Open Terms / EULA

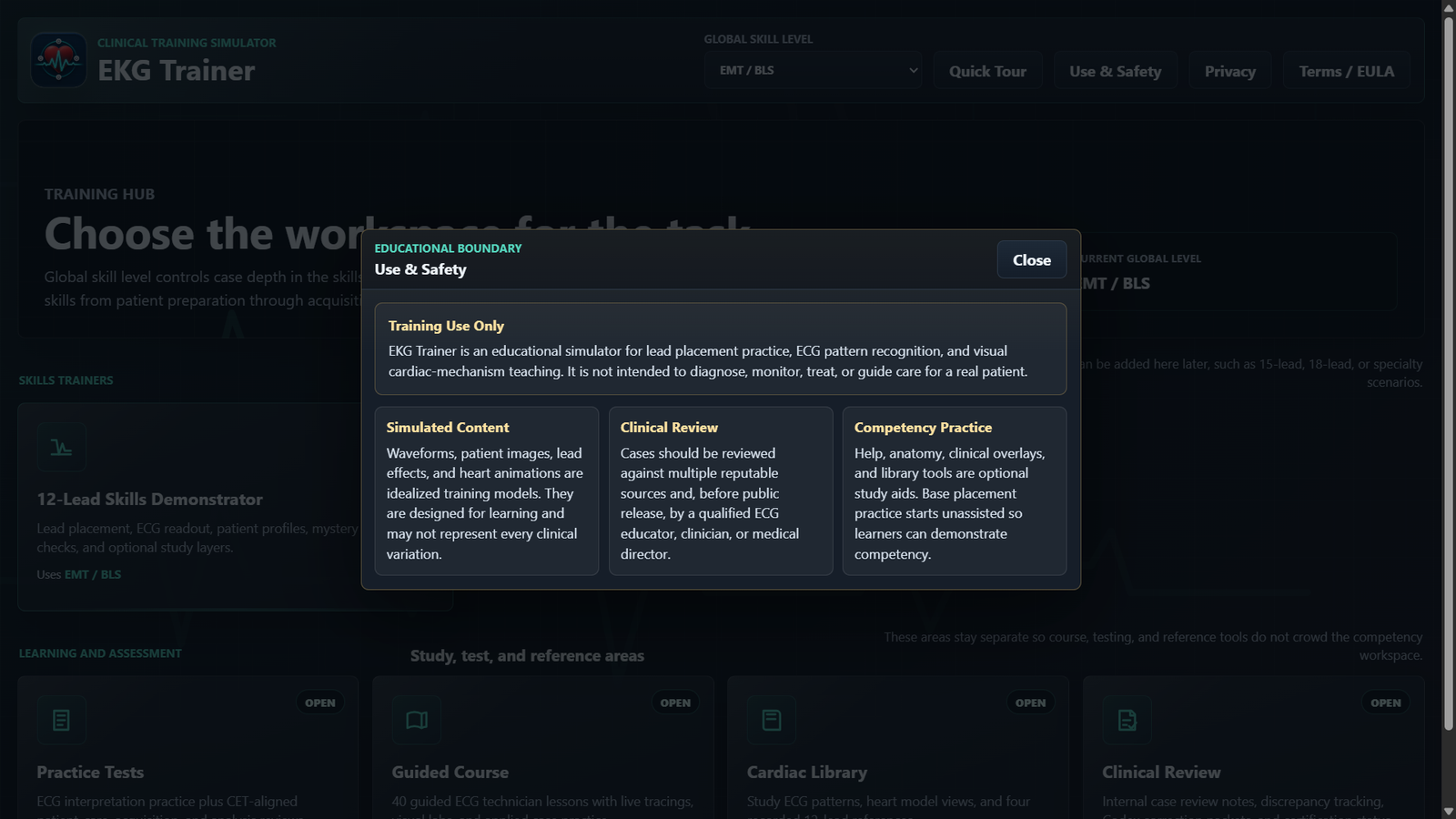[x=1347, y=71]
